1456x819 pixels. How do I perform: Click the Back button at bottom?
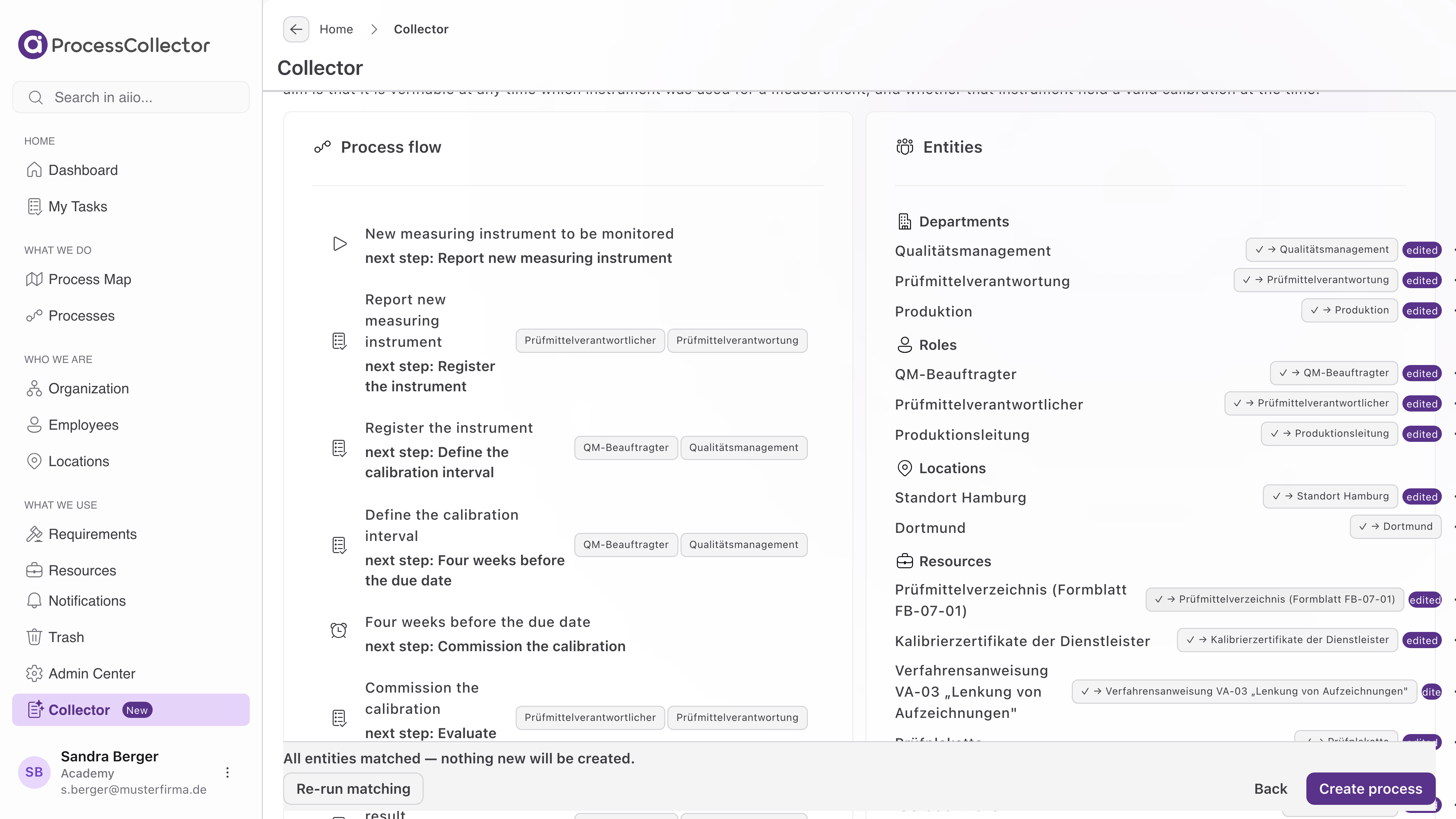tap(1270, 788)
